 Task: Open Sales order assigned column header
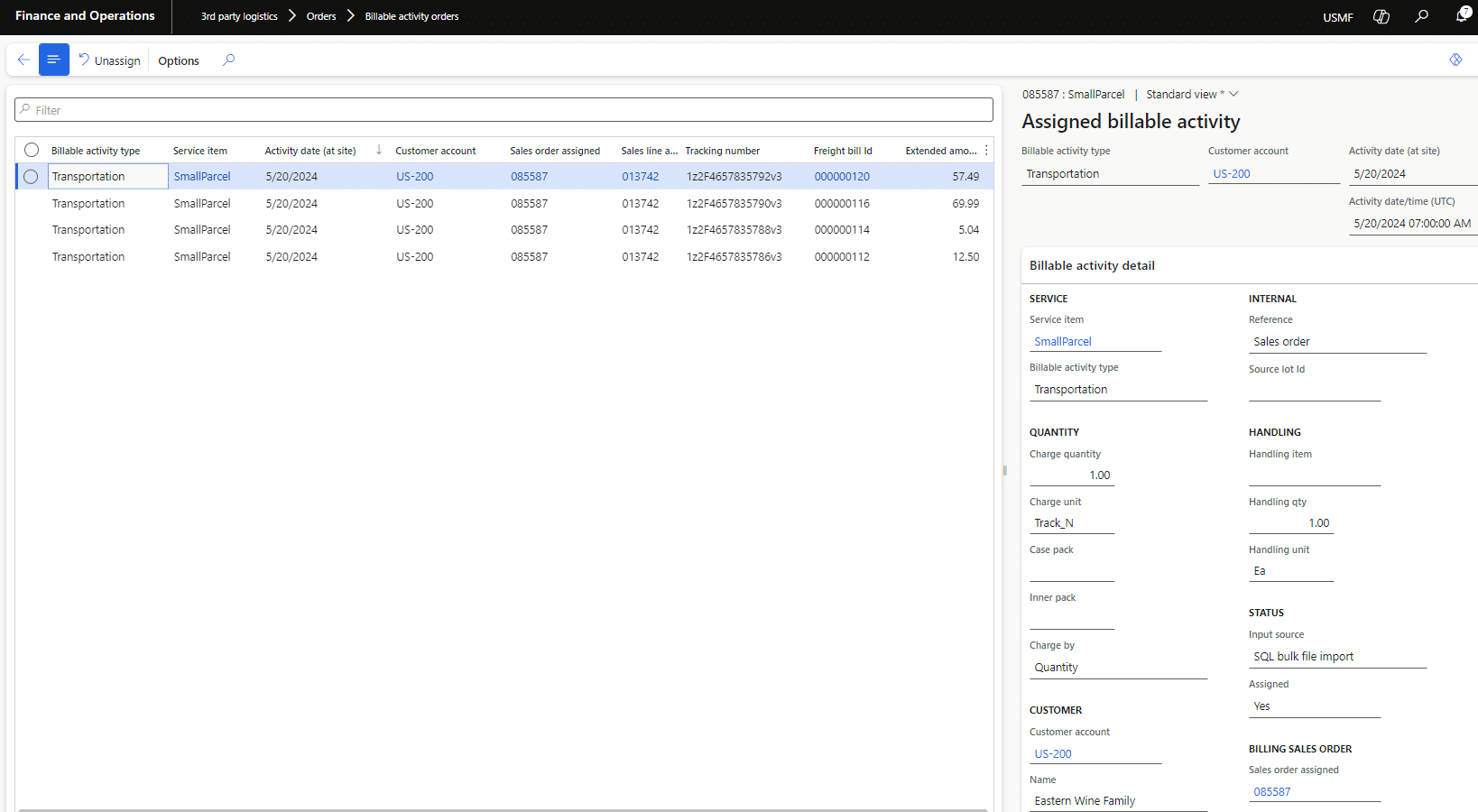point(555,151)
